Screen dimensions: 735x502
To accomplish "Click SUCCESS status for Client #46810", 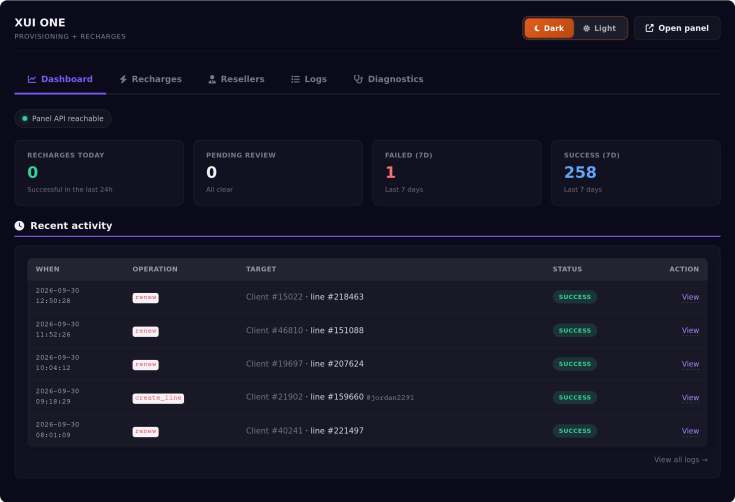I will coord(575,330).
